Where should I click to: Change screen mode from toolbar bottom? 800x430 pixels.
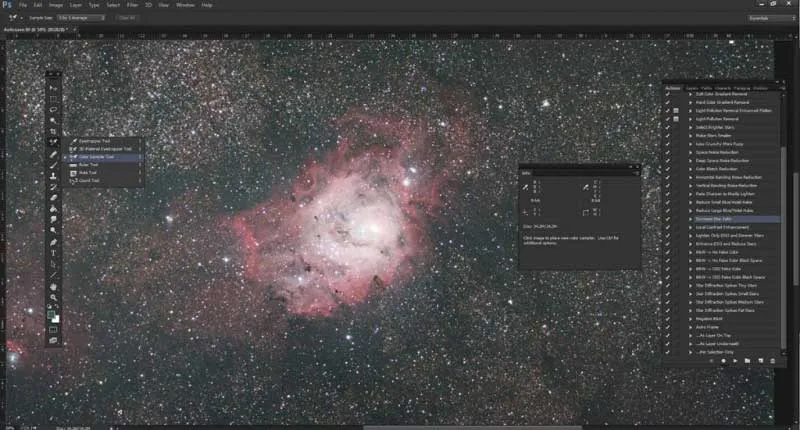[x=53, y=340]
